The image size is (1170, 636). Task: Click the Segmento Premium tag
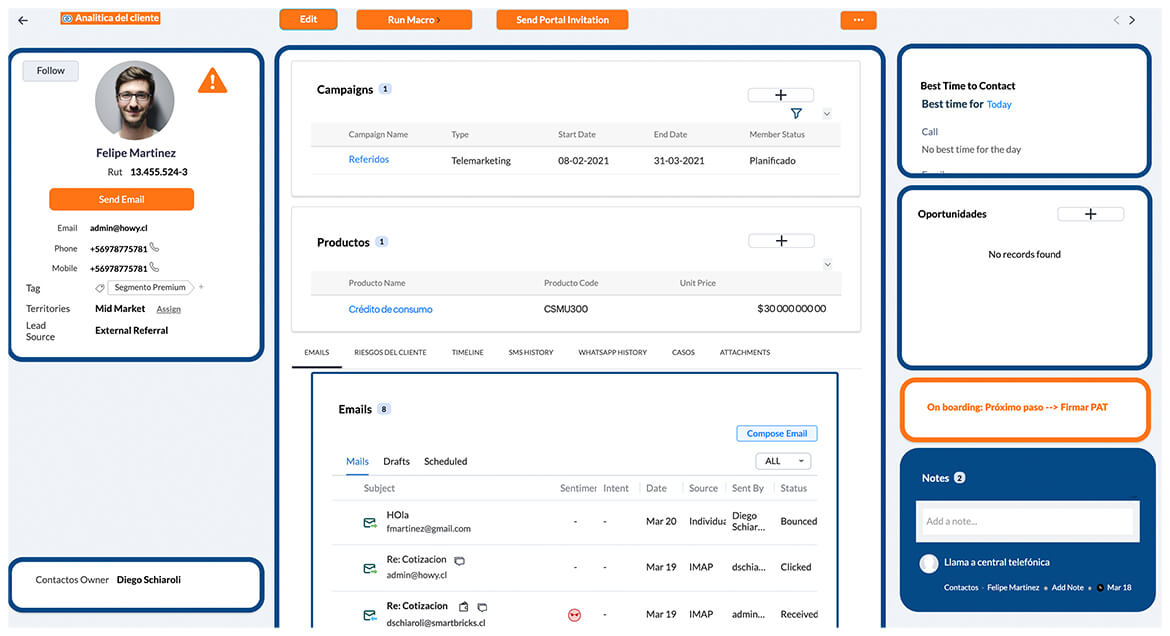coord(150,287)
